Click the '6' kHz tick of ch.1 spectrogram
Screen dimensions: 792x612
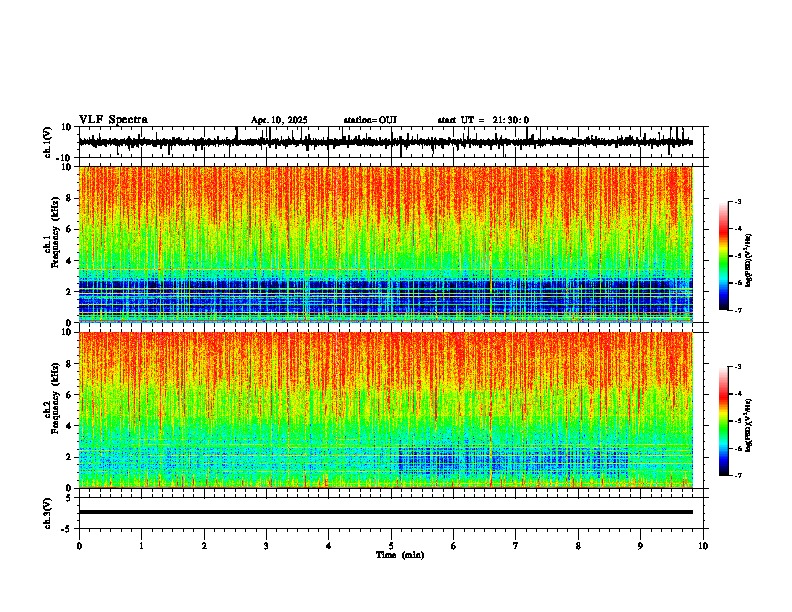pyautogui.click(x=70, y=229)
